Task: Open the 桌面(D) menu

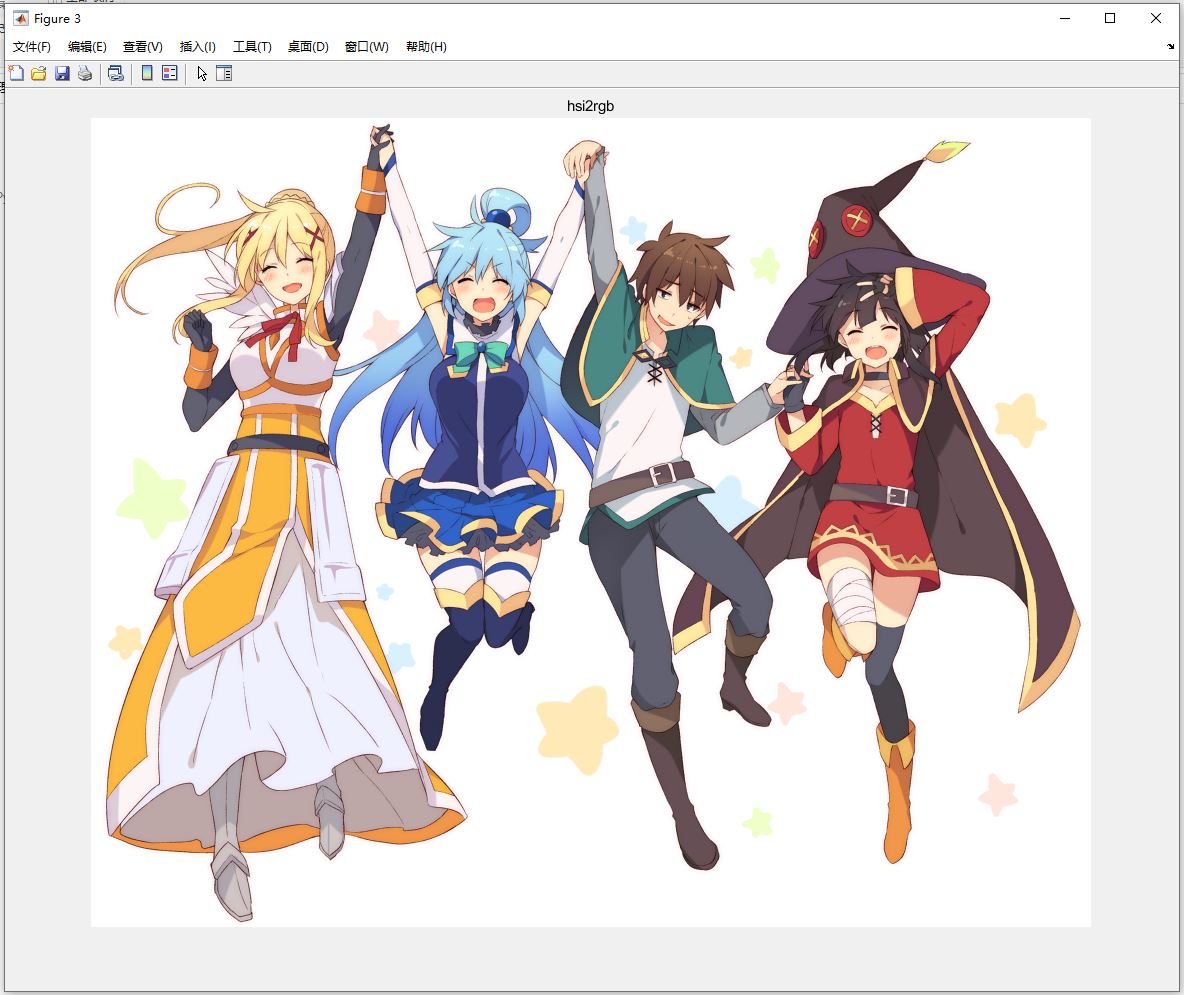Action: [308, 47]
